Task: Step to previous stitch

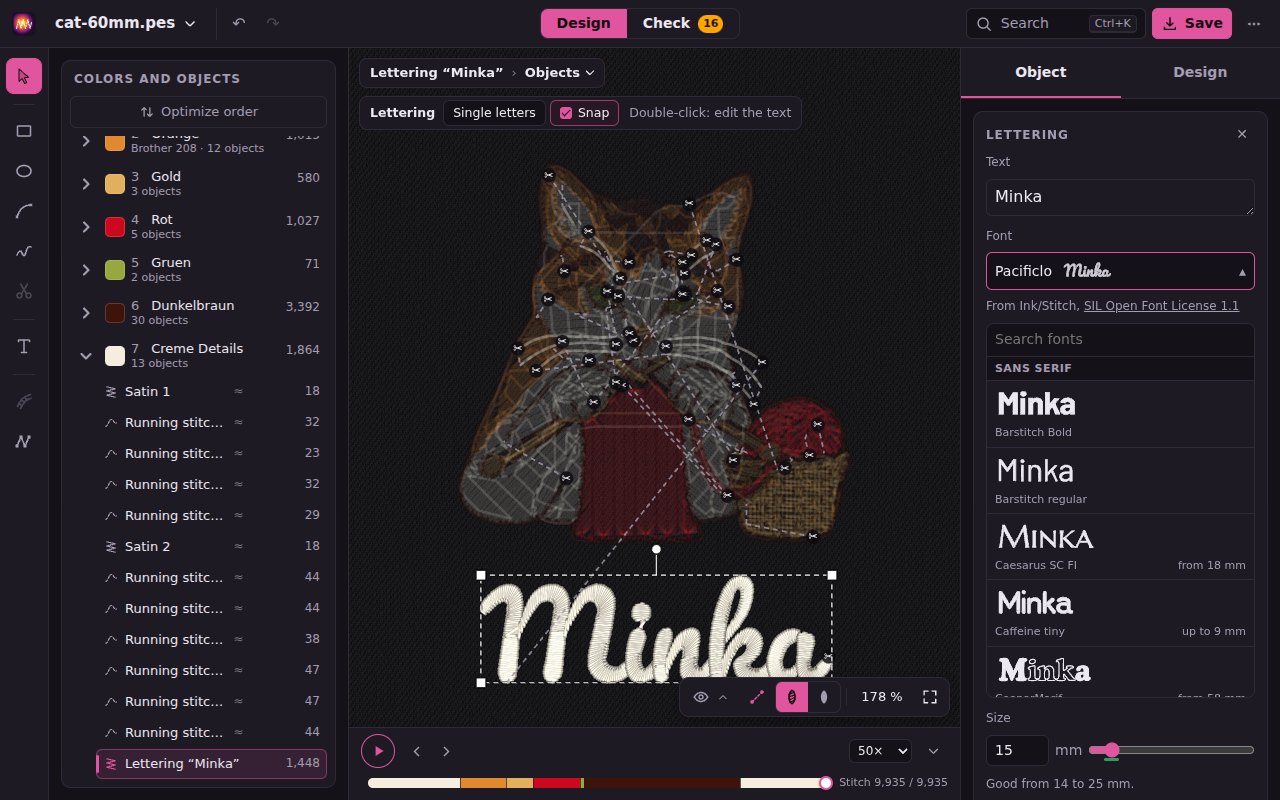Action: click(x=417, y=751)
